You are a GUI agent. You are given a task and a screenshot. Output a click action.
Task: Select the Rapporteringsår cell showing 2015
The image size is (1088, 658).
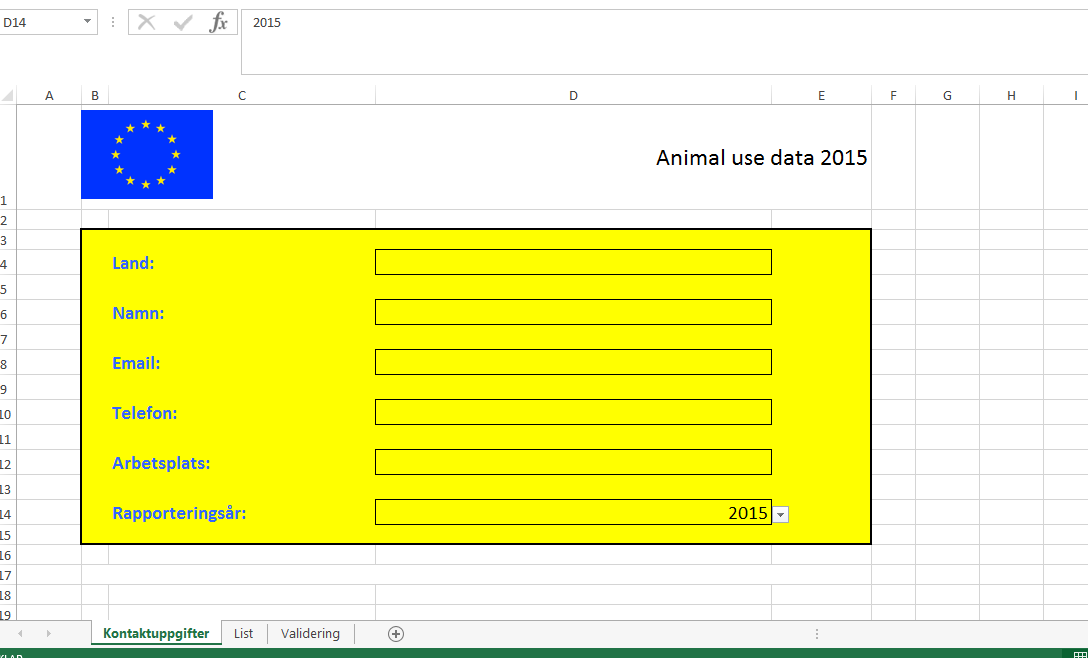point(573,512)
